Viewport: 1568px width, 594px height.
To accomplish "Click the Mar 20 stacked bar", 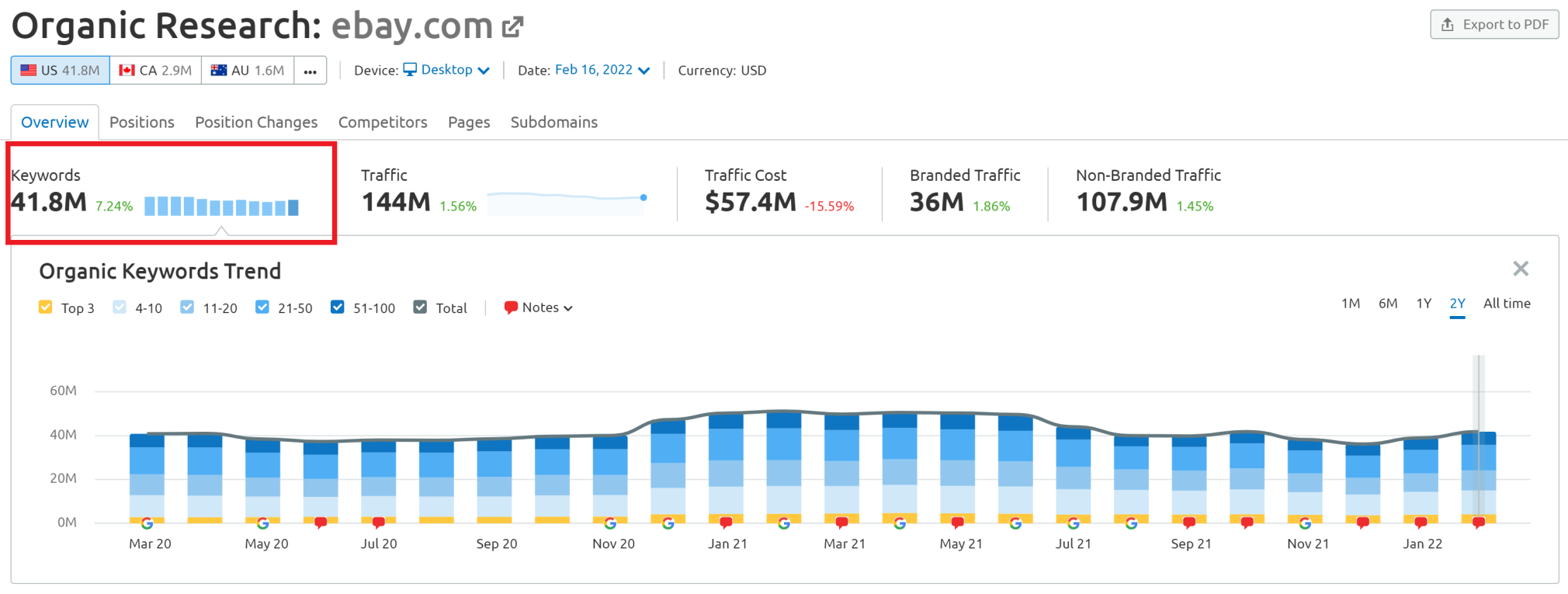I will [x=147, y=478].
